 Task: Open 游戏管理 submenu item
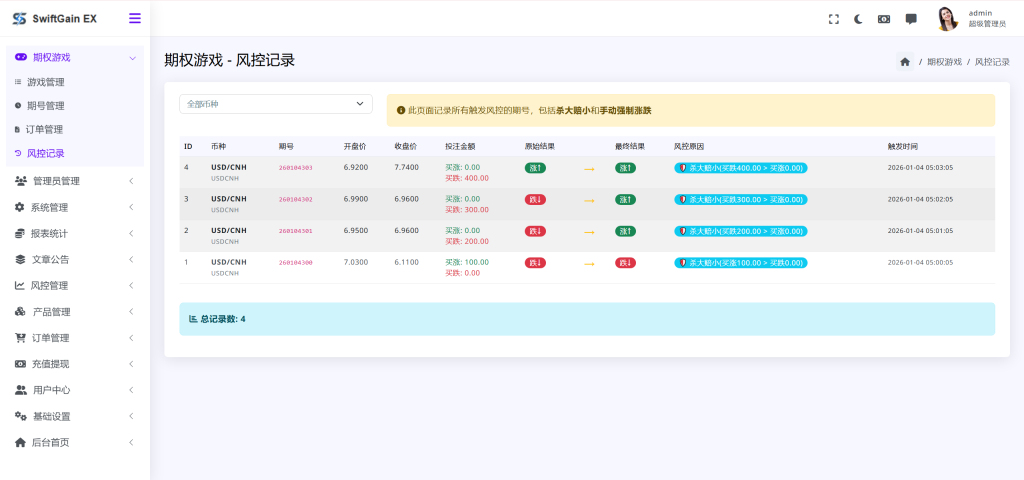[45, 82]
